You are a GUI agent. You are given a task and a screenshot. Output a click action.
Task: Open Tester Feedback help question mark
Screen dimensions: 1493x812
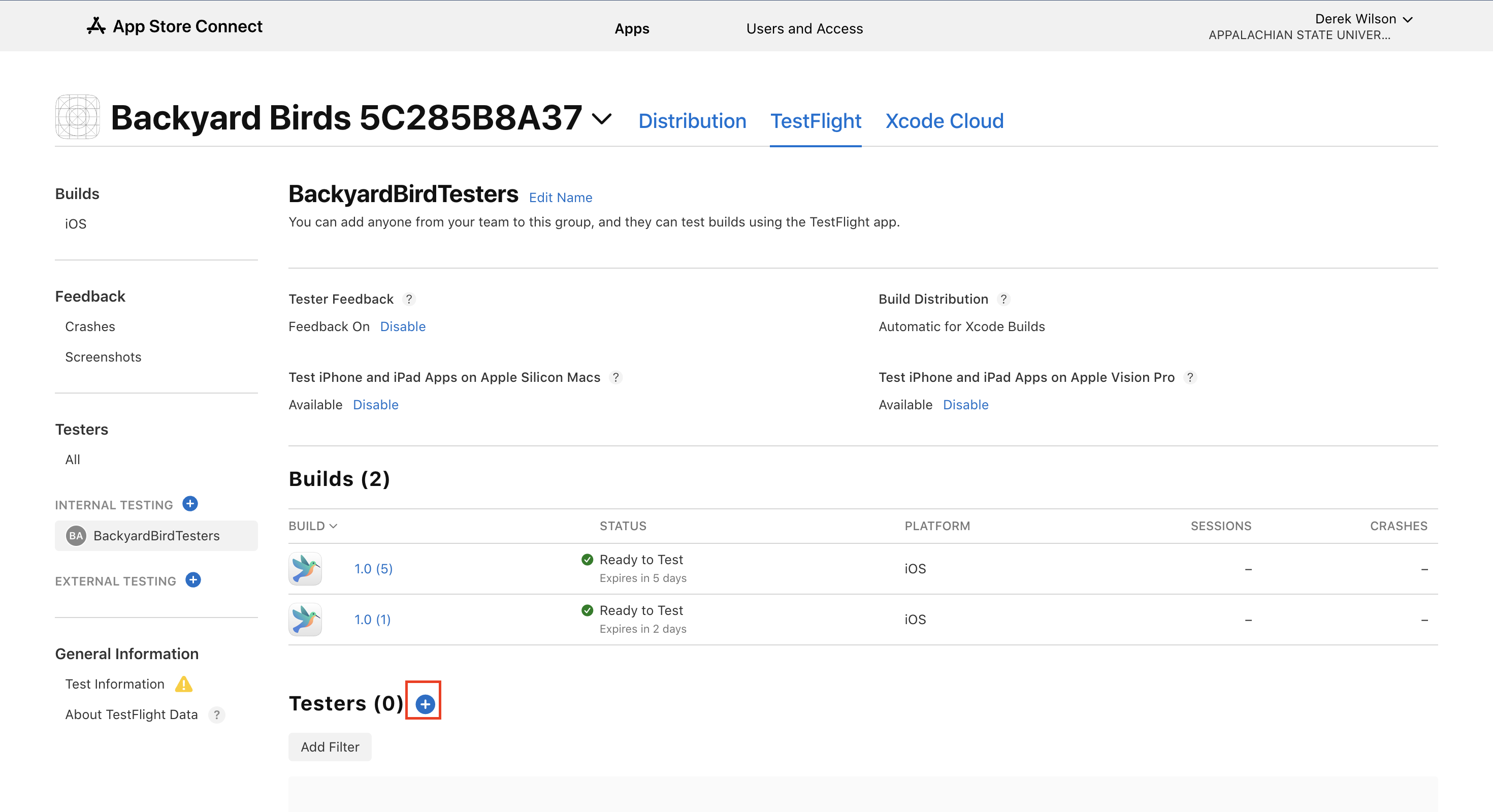[x=409, y=299]
